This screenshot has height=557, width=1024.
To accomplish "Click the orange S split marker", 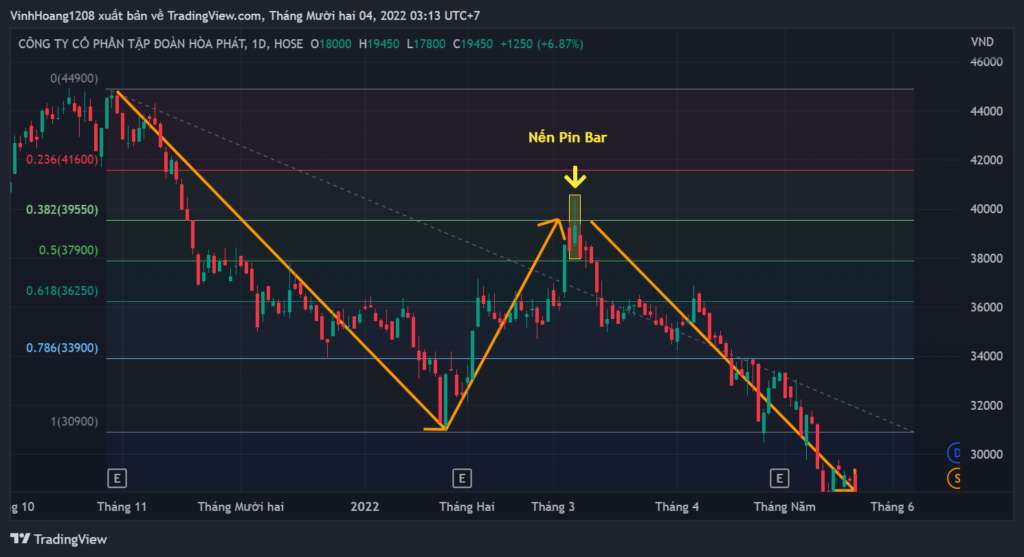I will coord(955,479).
